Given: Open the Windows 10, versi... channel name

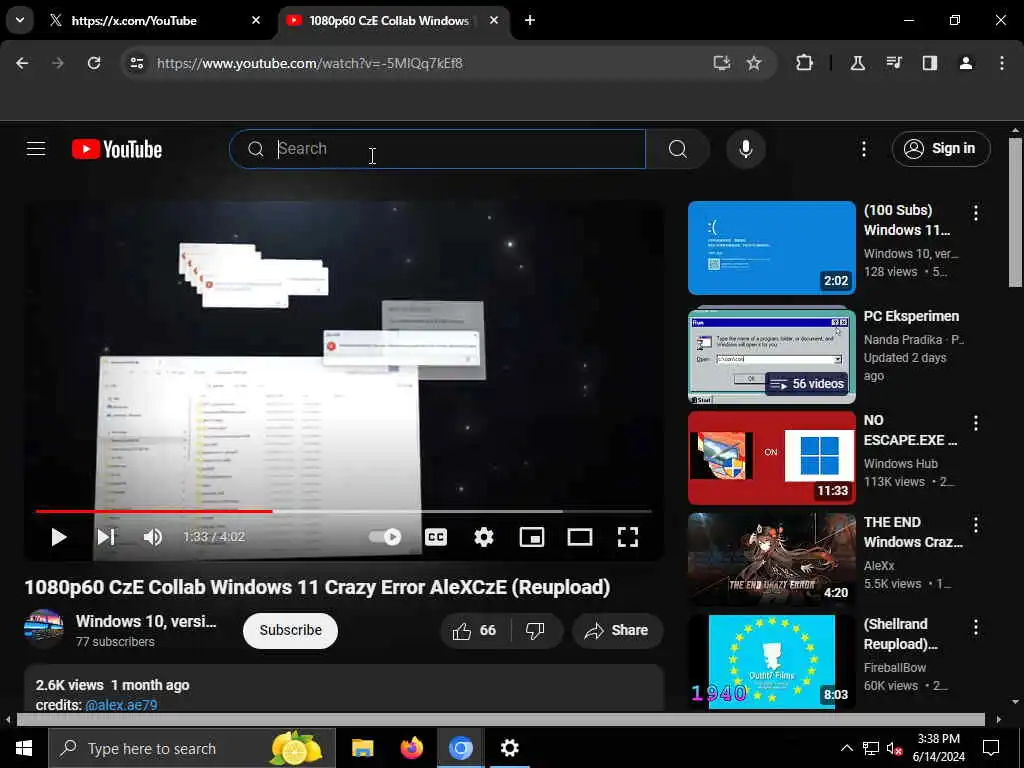Looking at the screenshot, I should pos(146,621).
